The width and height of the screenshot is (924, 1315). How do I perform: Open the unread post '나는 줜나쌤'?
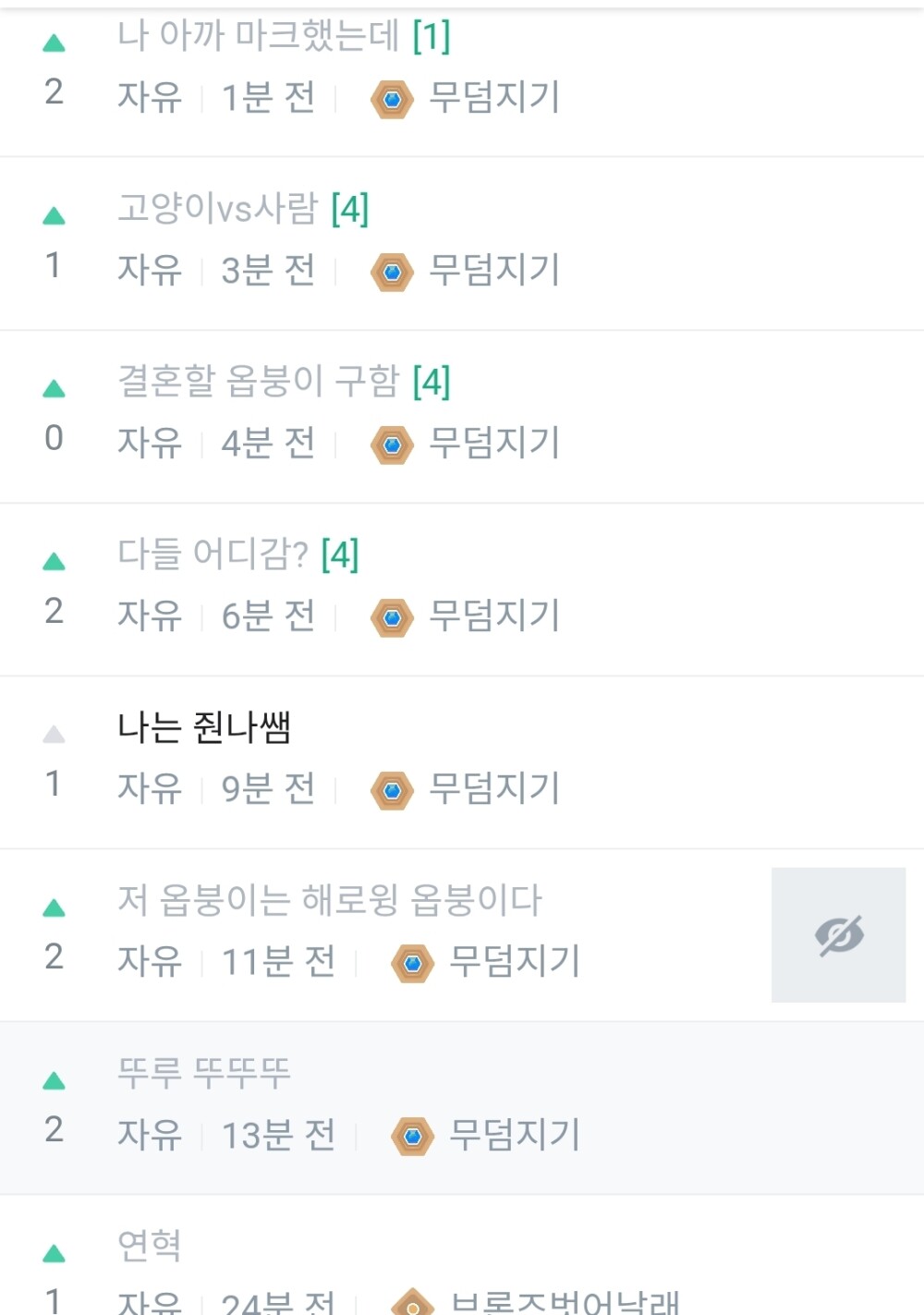[204, 728]
